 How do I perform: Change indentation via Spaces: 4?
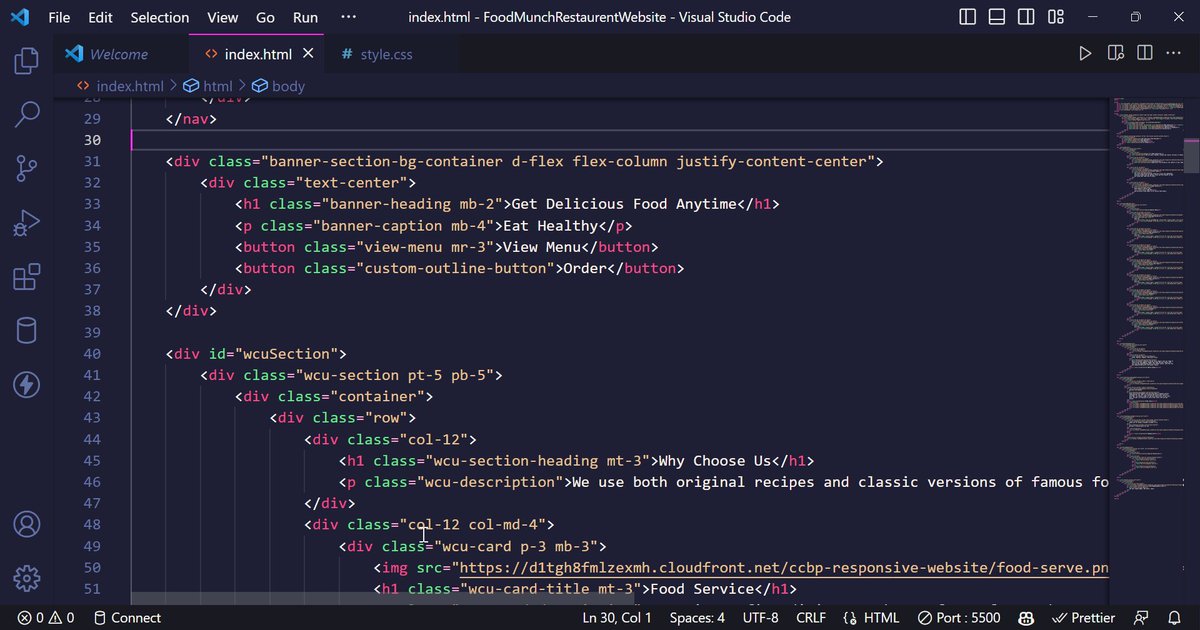click(x=697, y=618)
